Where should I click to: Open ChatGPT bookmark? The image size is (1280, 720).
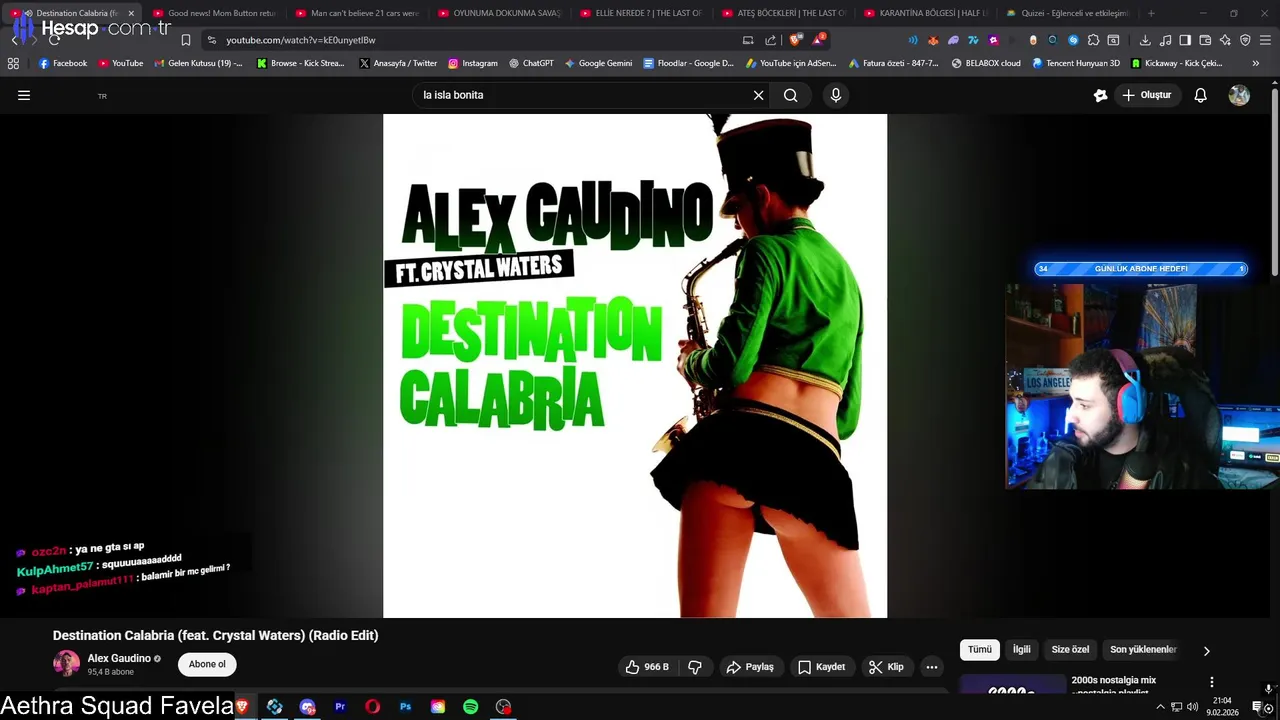pos(531,63)
